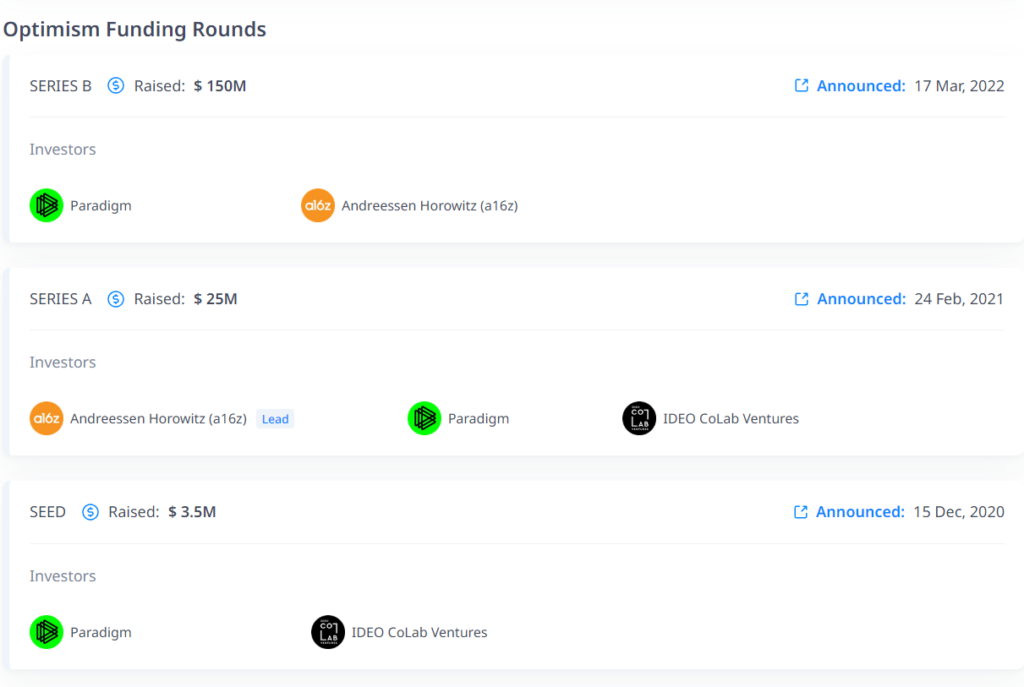This screenshot has width=1024, height=687.
Task: Click the Paradigm logo in Seed round
Action: point(46,631)
